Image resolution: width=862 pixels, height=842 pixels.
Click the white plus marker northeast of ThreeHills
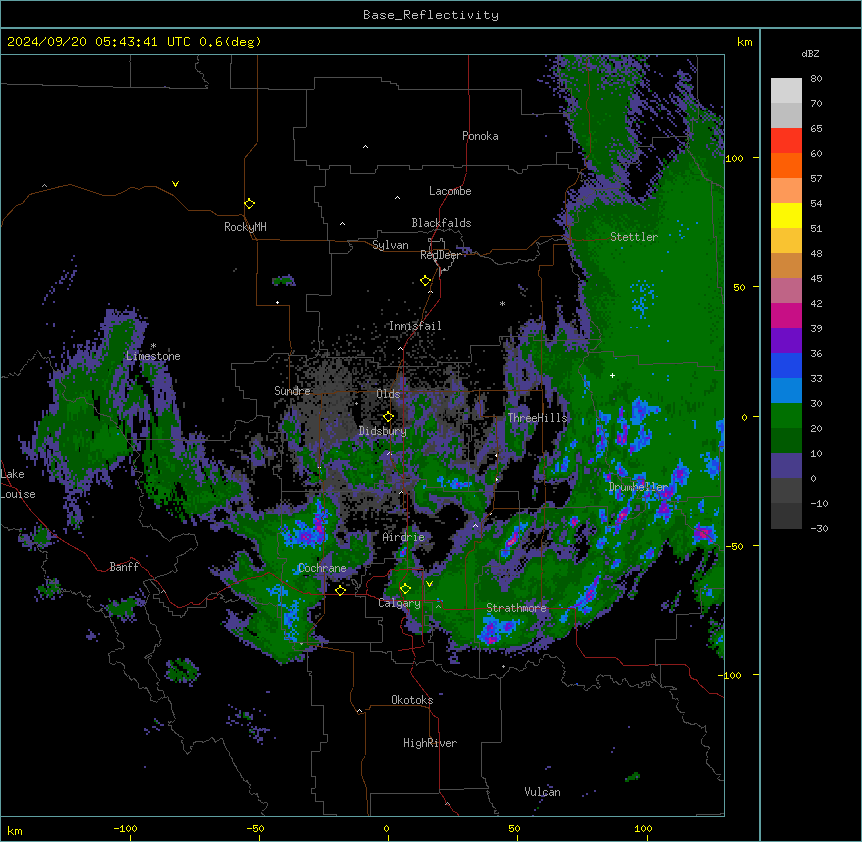click(x=612, y=375)
